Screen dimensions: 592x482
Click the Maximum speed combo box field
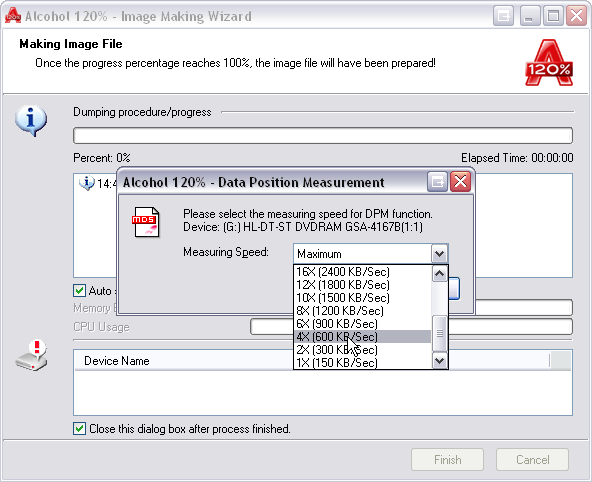pos(362,254)
